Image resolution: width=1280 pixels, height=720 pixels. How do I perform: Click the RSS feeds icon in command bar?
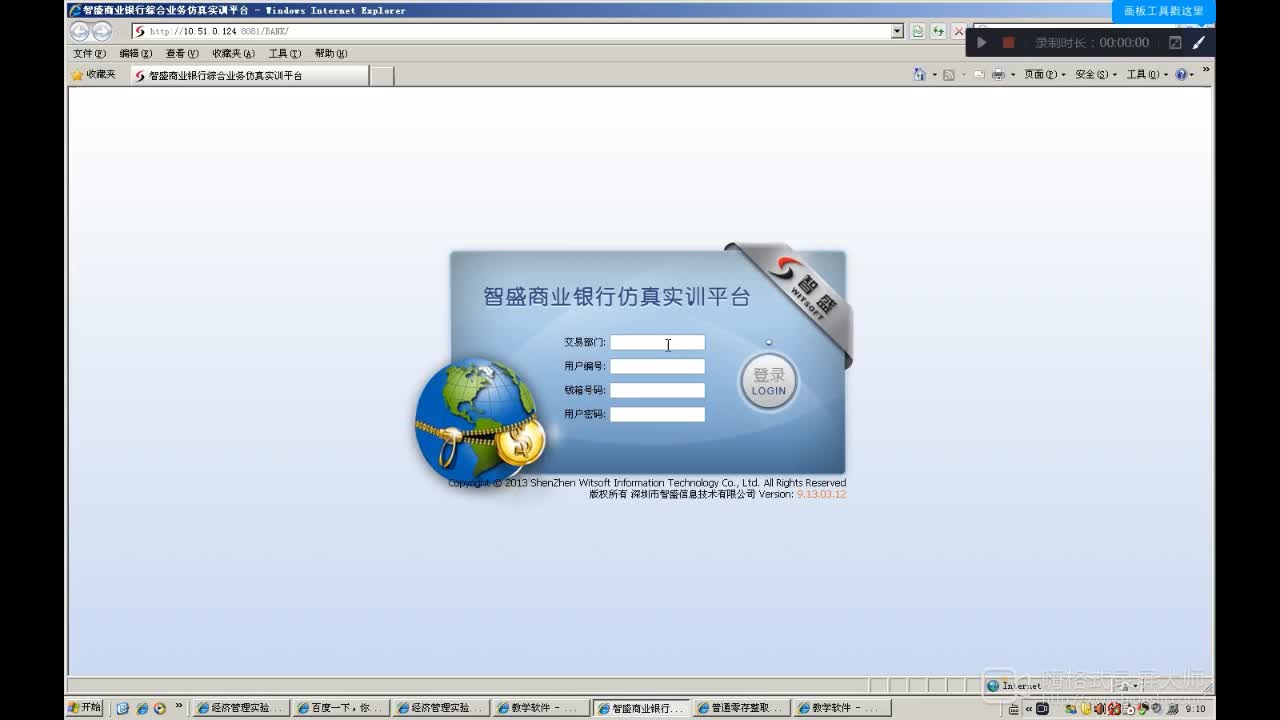[948, 75]
